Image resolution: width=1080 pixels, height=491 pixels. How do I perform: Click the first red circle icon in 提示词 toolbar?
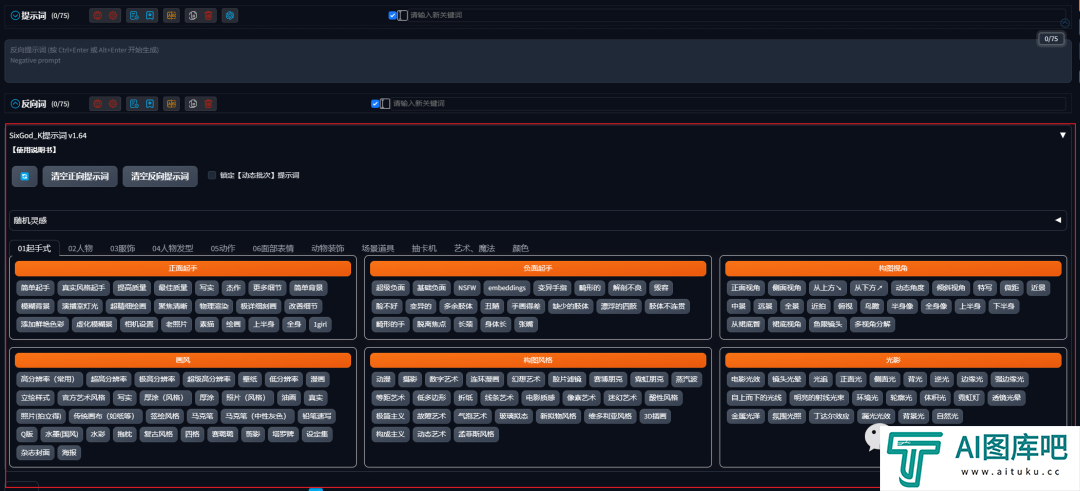(97, 16)
